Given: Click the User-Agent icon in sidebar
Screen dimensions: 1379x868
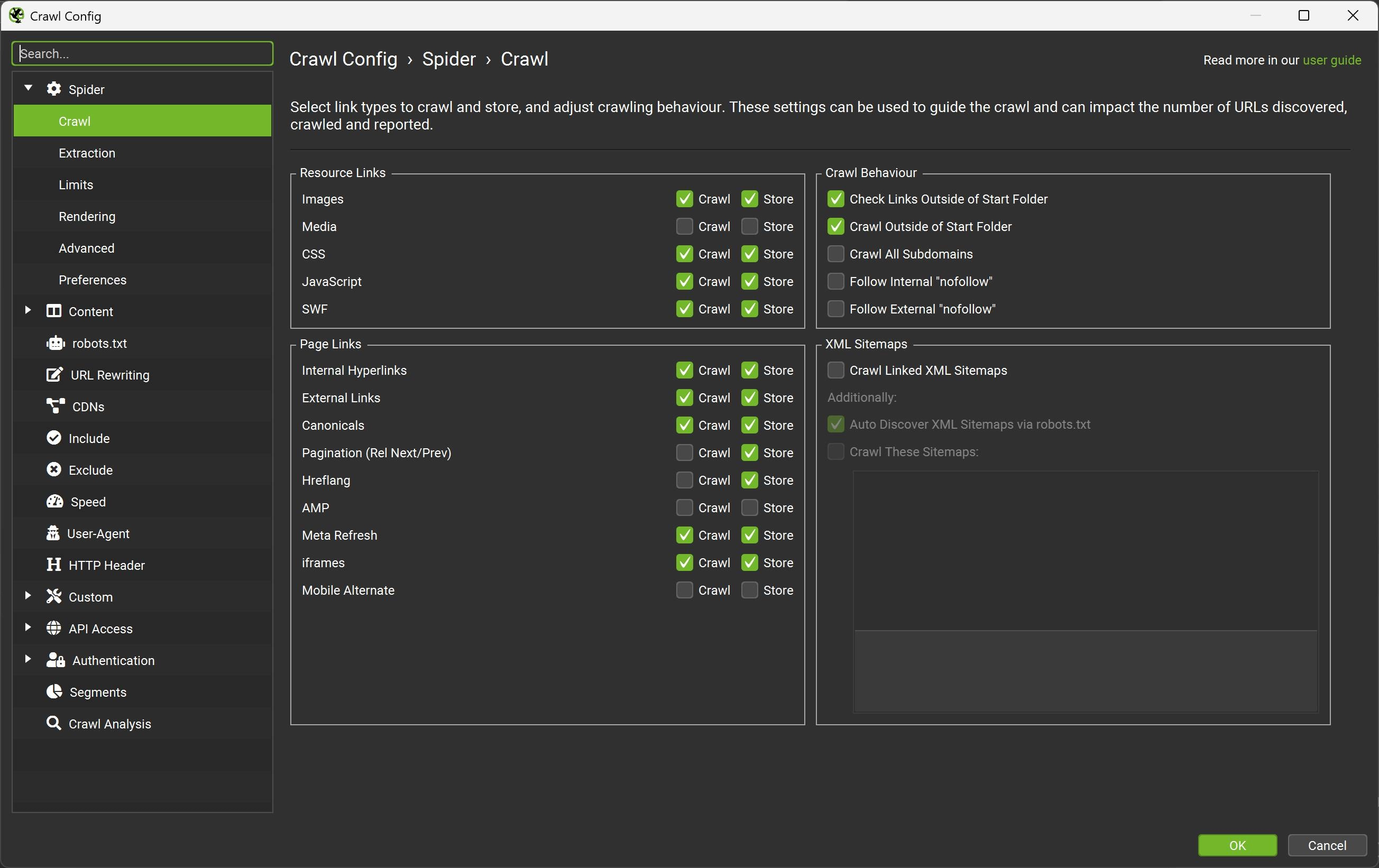Looking at the screenshot, I should pyautogui.click(x=53, y=533).
